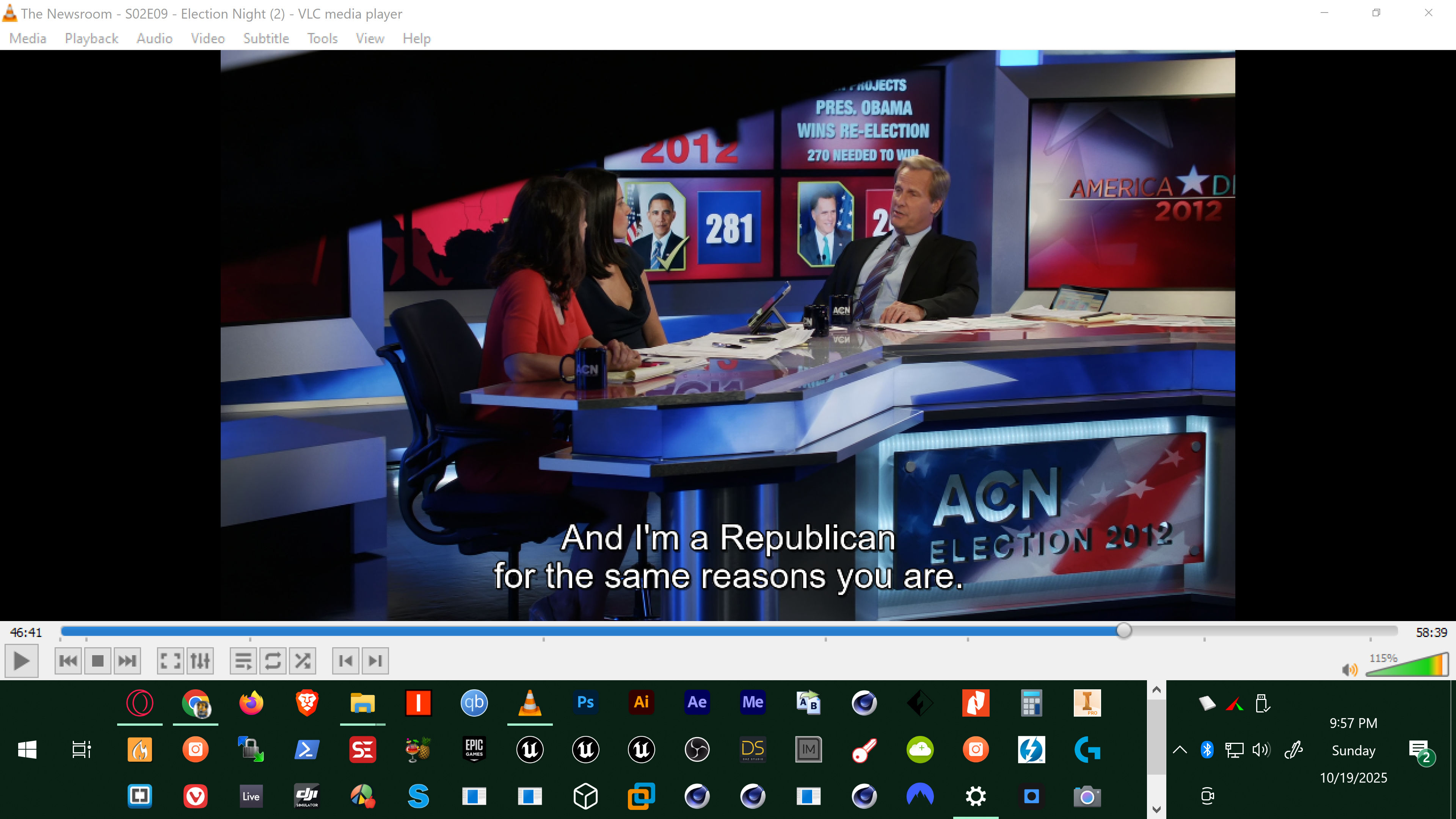Open the Playback menu
The width and height of the screenshot is (1456, 819).
[91, 38]
